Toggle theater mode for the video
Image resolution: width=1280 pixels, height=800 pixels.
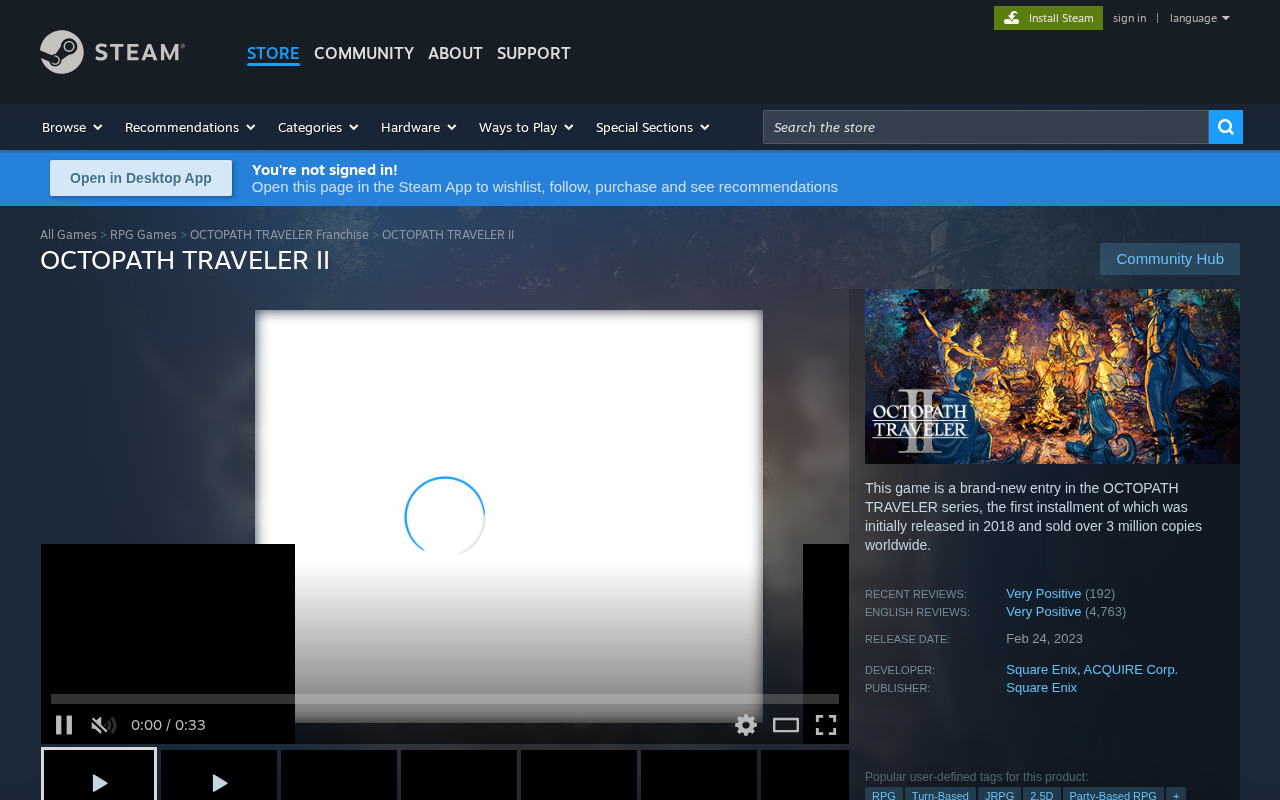point(786,725)
